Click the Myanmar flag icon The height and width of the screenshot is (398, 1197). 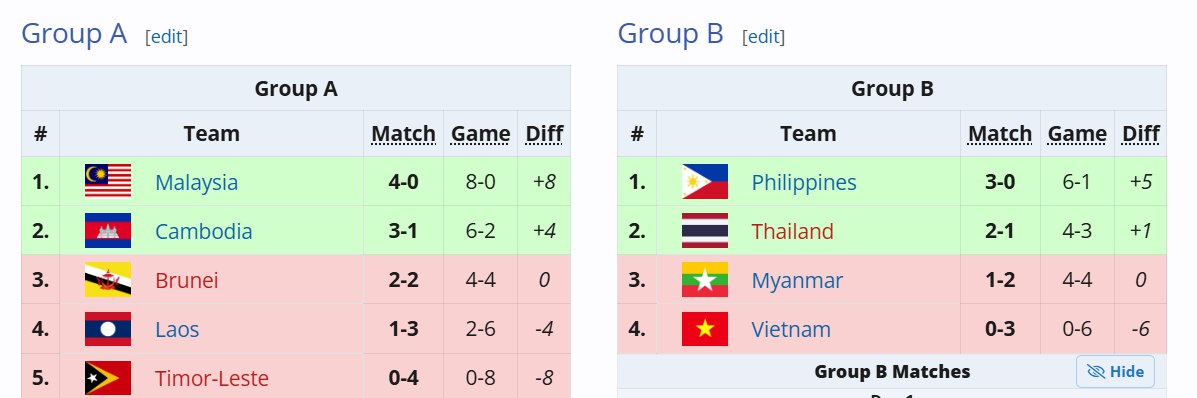coord(705,280)
